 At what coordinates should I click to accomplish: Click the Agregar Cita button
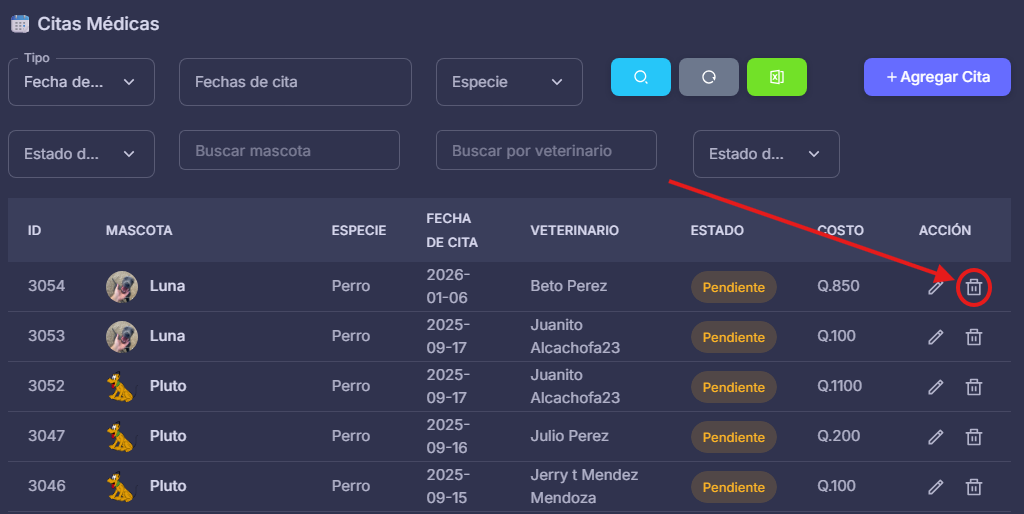[x=938, y=77]
